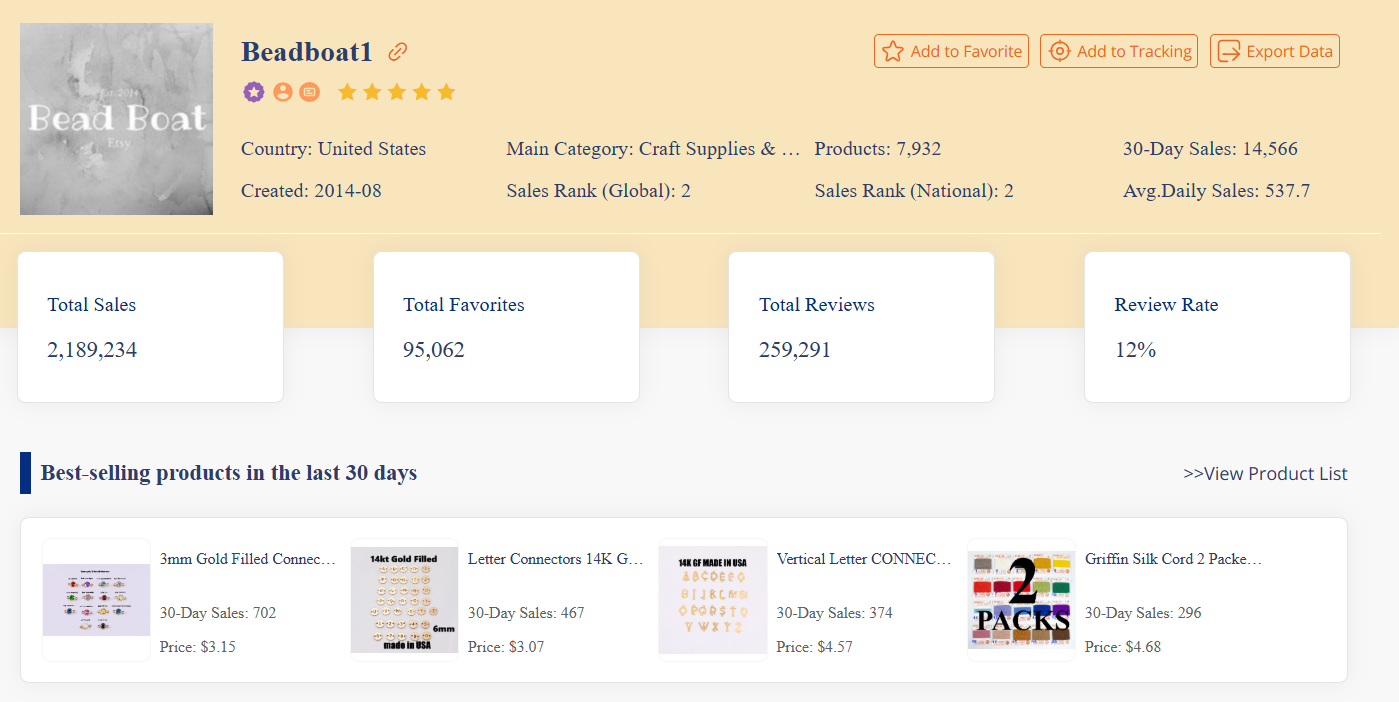Click the Bead Boat shop logo

coord(116,118)
